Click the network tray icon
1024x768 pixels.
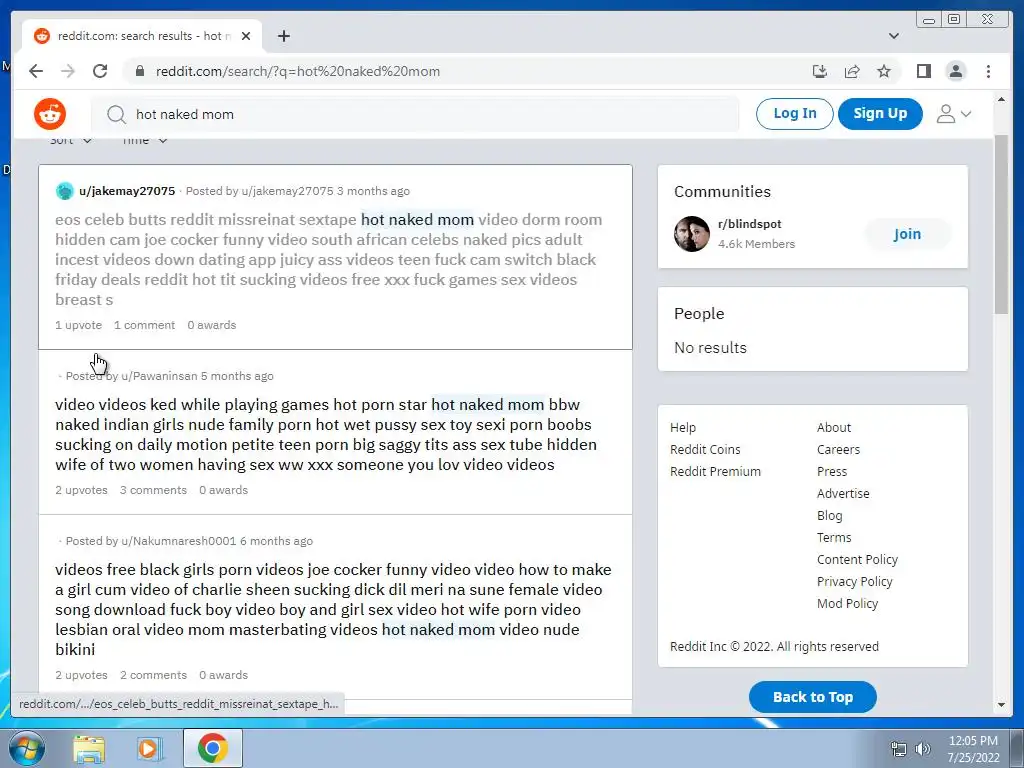tap(899, 749)
